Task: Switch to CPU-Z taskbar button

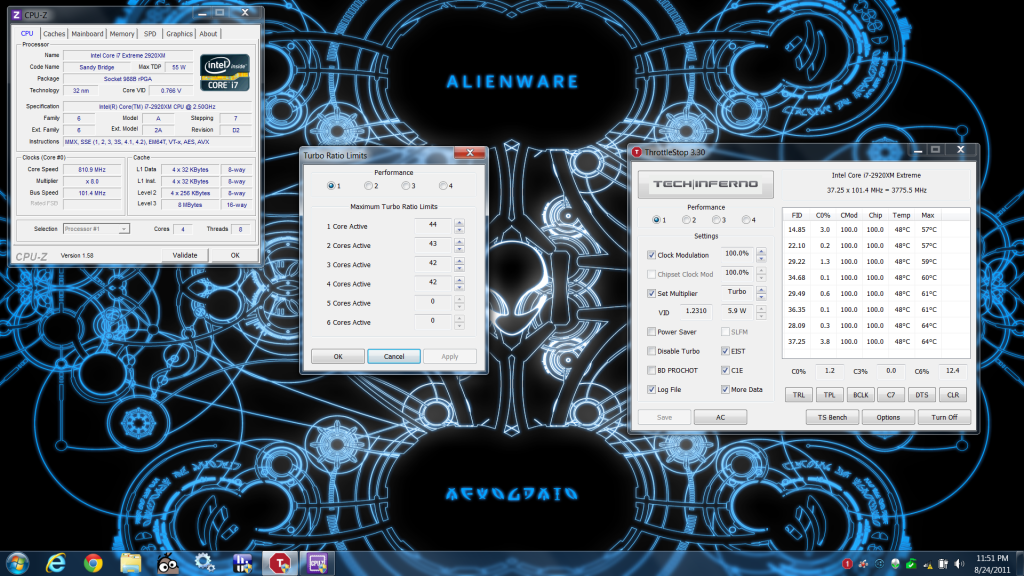Action: pyautogui.click(x=317, y=563)
